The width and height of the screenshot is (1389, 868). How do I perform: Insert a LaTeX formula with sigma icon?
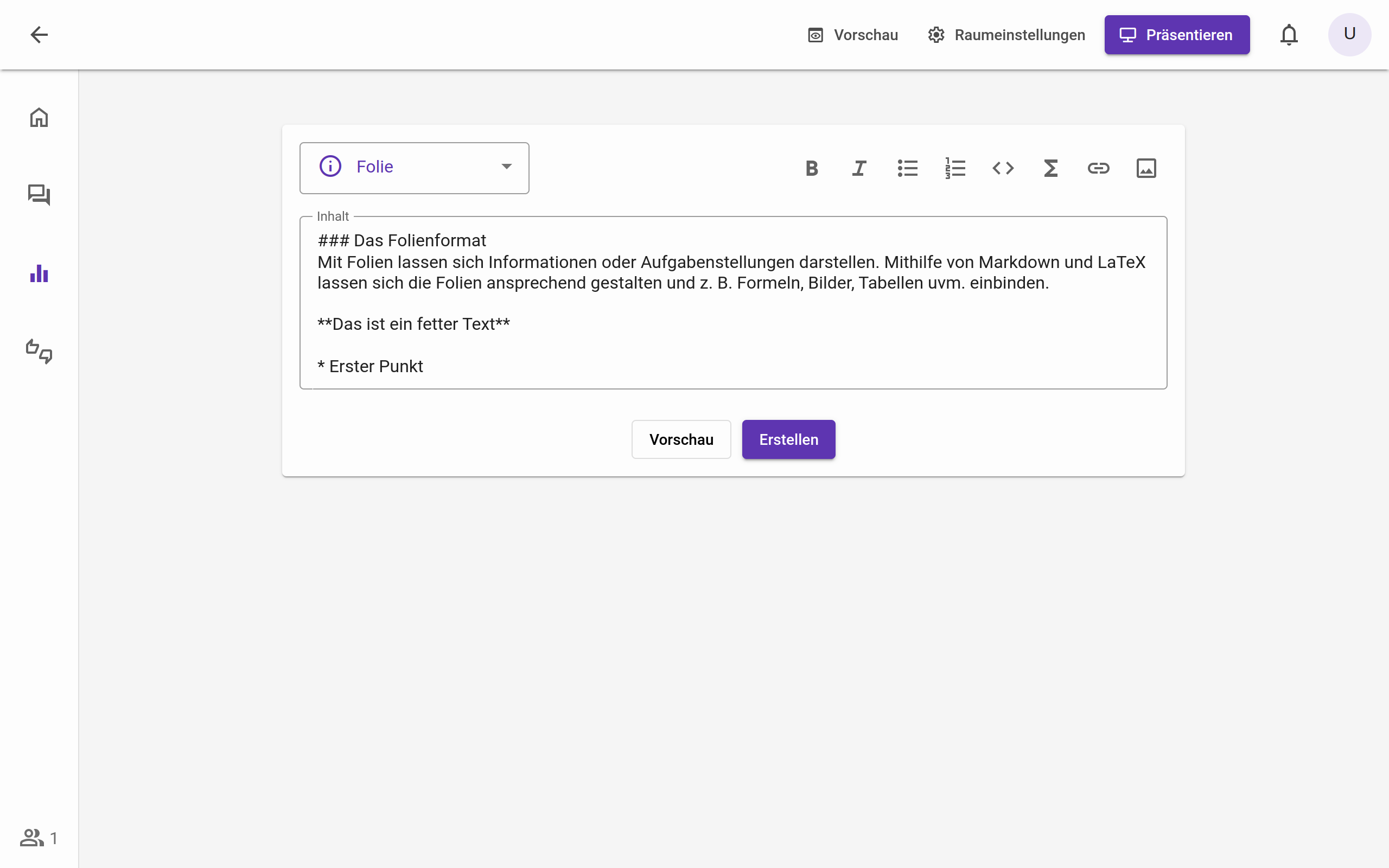(1050, 168)
